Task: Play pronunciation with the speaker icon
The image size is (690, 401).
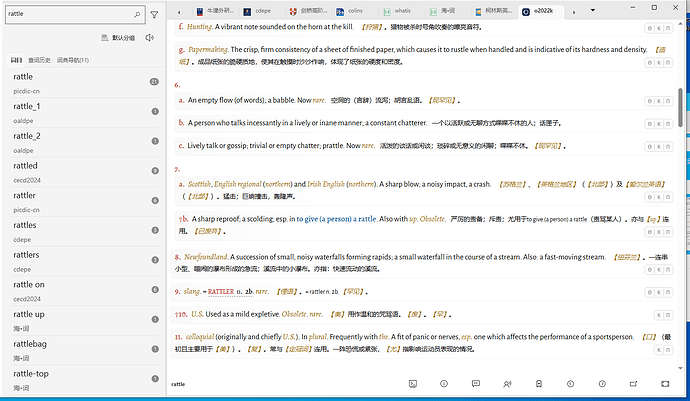Action: [150, 38]
